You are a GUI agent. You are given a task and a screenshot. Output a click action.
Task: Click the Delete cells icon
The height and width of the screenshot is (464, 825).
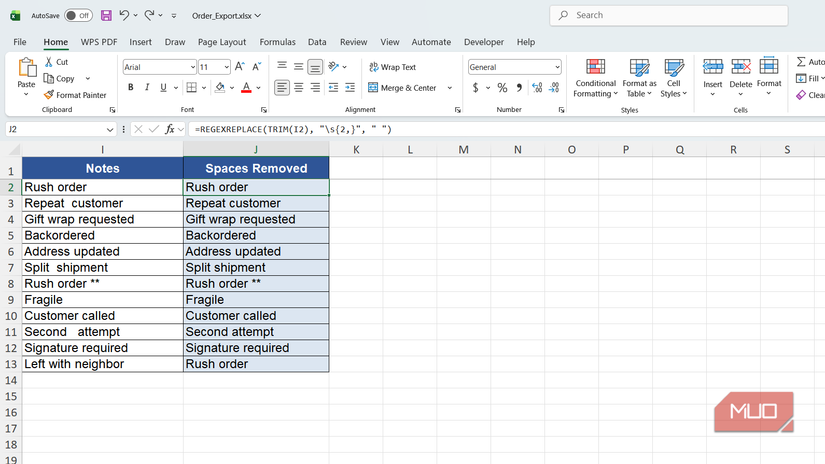point(741,67)
